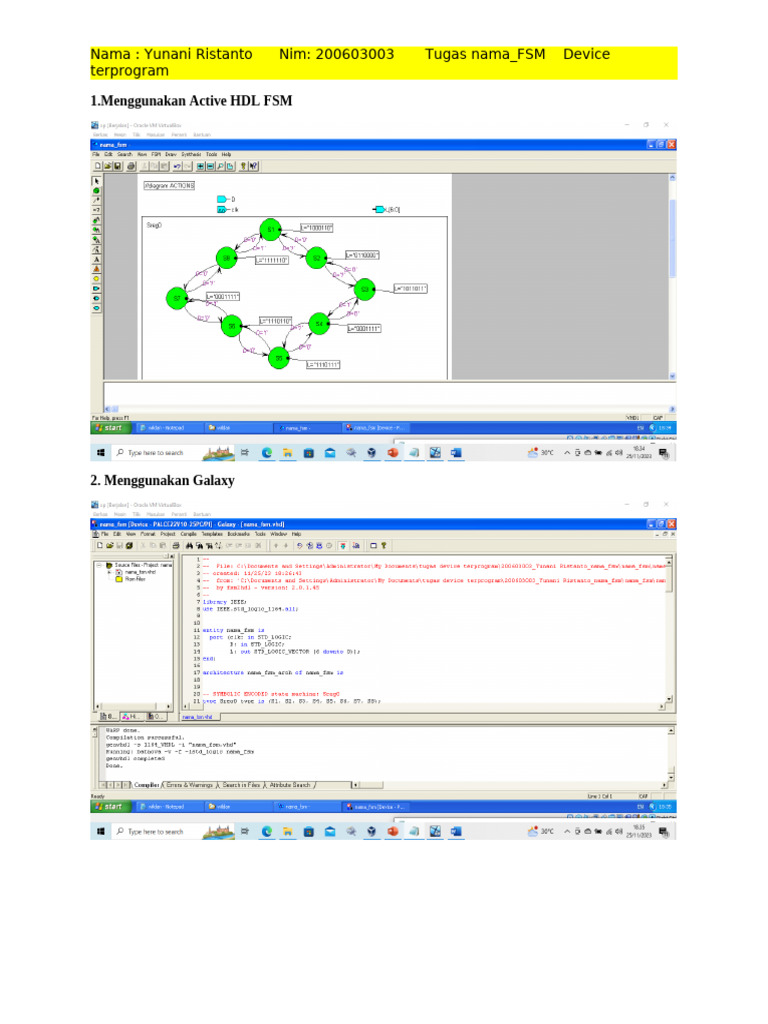
Task: Open the File menu in Active HDL FSM
Action: click(x=95, y=155)
